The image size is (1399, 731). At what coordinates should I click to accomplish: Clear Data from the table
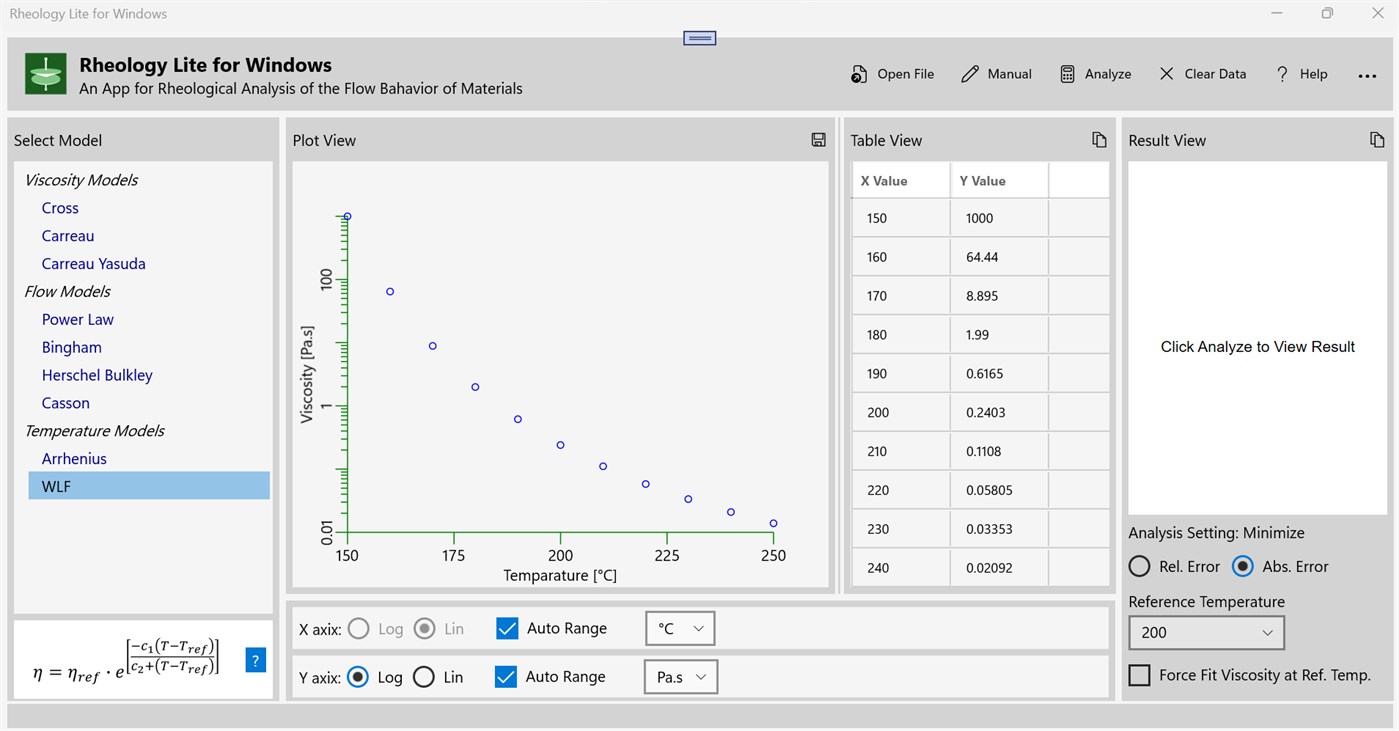click(1202, 73)
